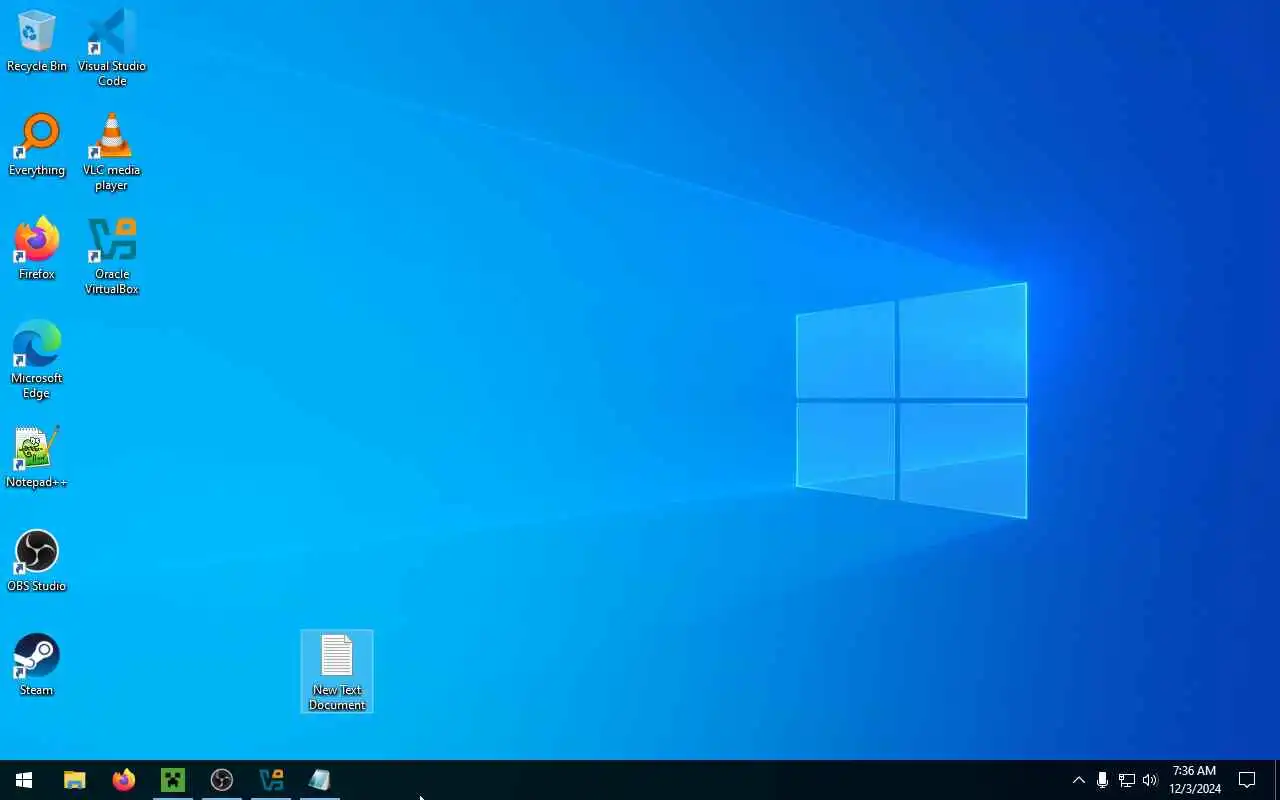
Task: Select the VLC media player shortcut
Action: (x=112, y=151)
